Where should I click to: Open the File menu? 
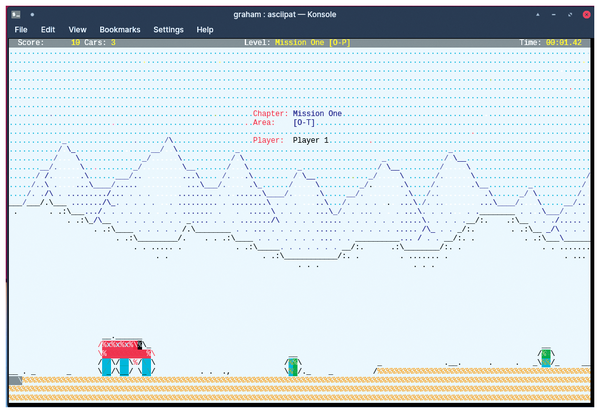click(21, 29)
